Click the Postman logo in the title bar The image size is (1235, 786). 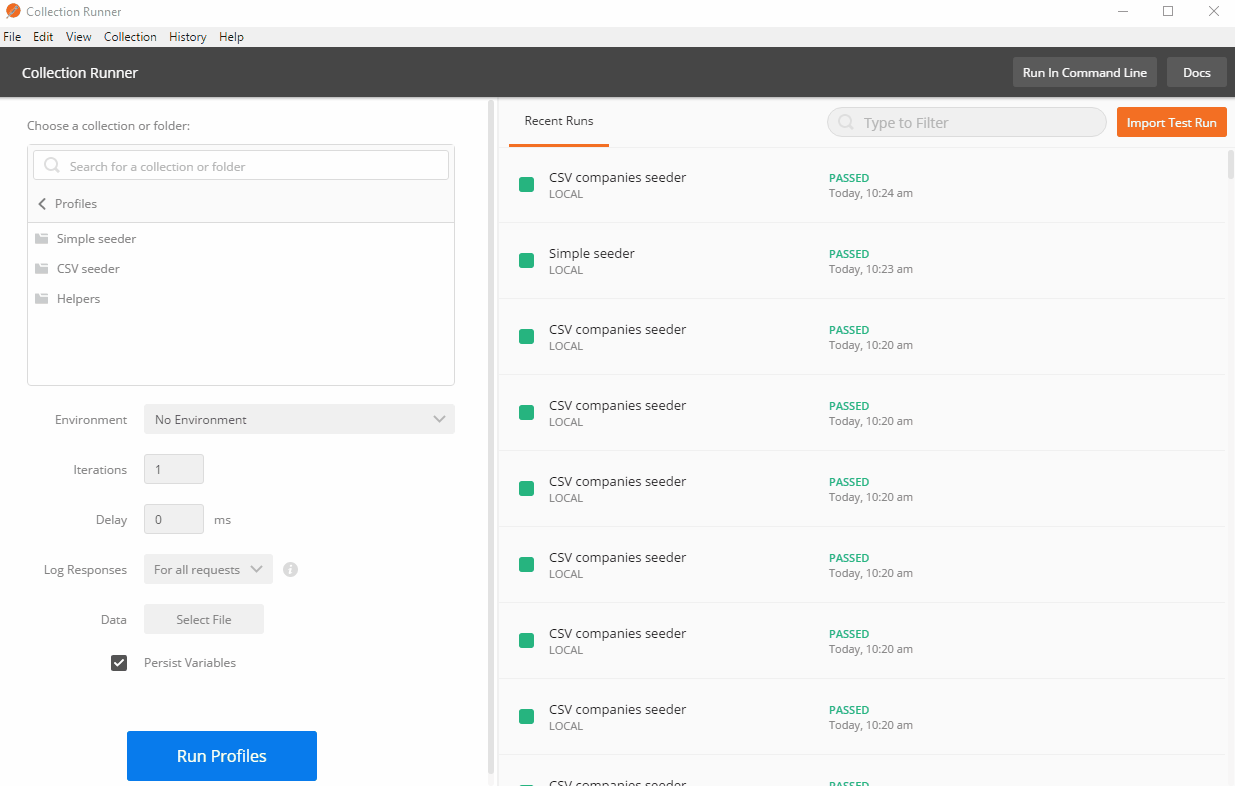[11, 11]
